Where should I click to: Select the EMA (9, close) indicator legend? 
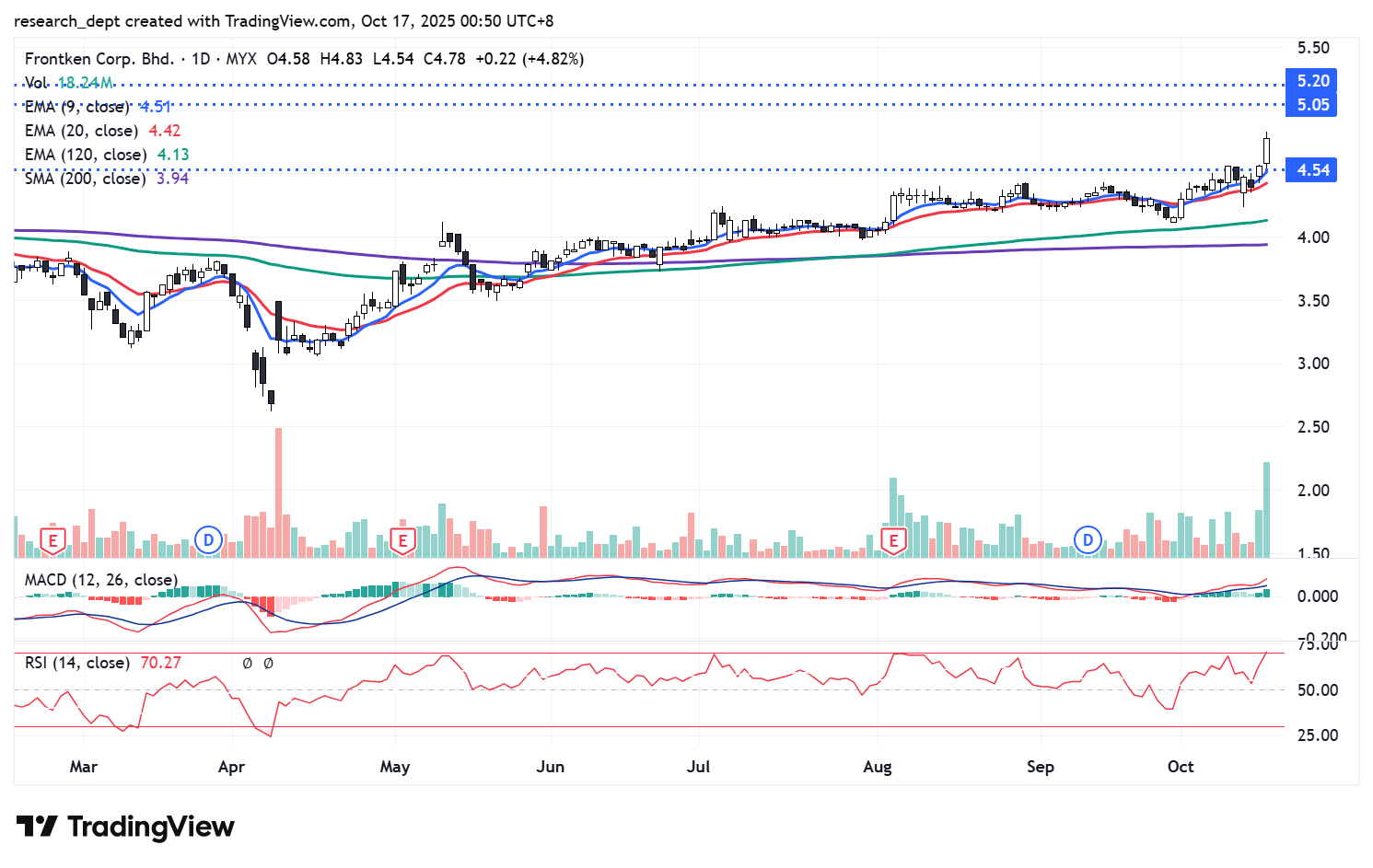pyautogui.click(x=76, y=107)
